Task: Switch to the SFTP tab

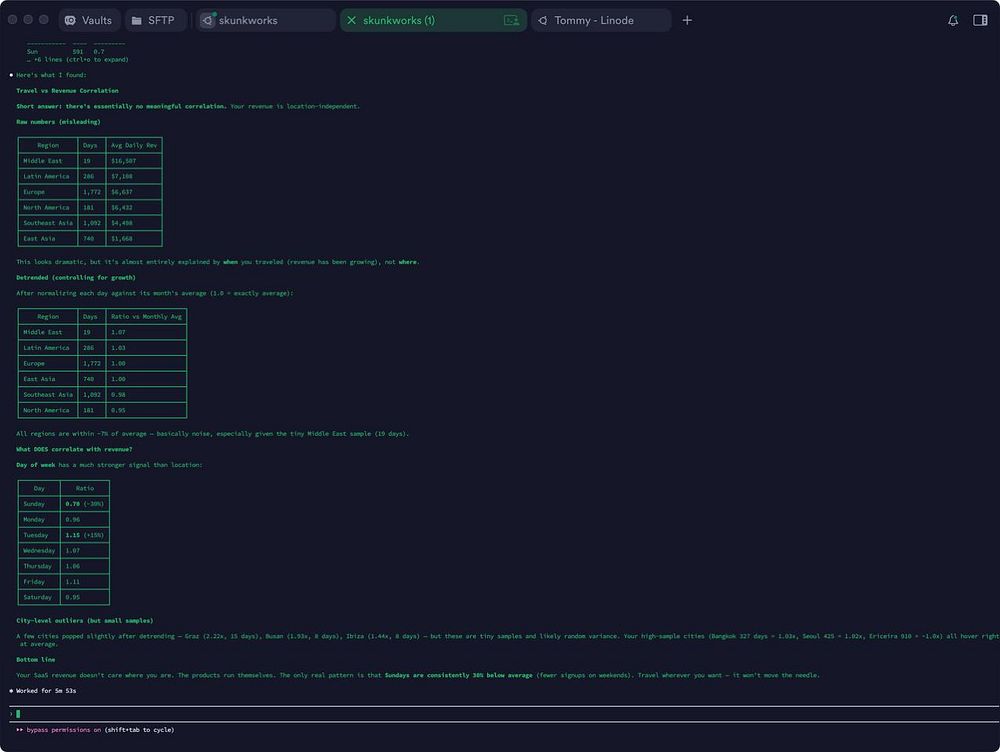Action: 156,20
